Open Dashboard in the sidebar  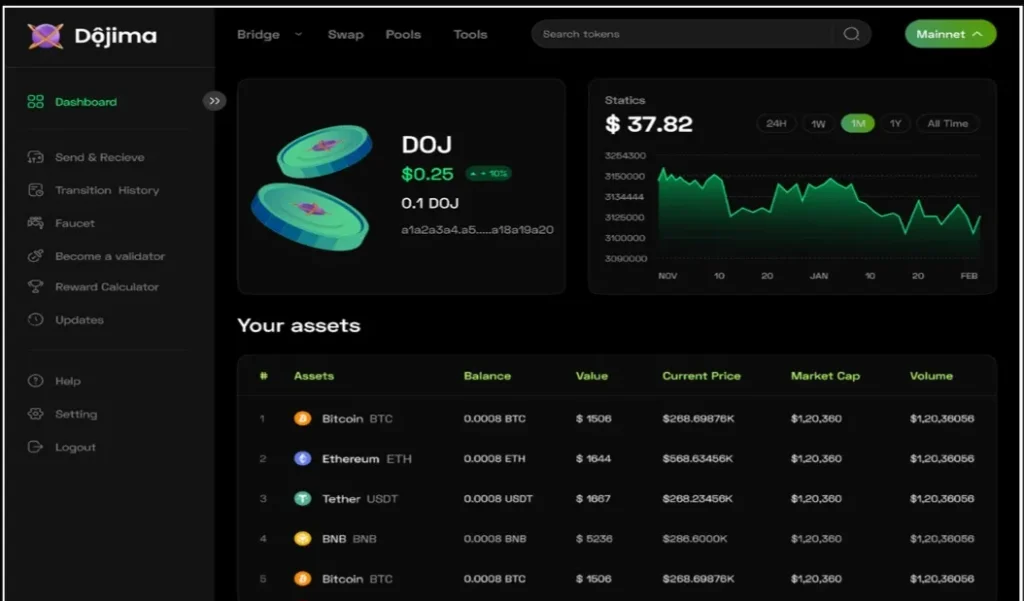tap(86, 102)
